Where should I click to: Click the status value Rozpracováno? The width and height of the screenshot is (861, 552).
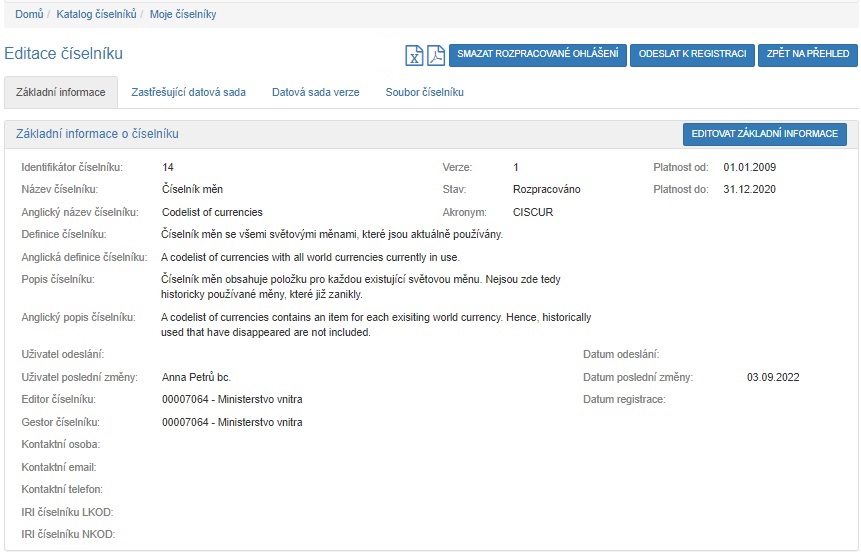point(546,189)
